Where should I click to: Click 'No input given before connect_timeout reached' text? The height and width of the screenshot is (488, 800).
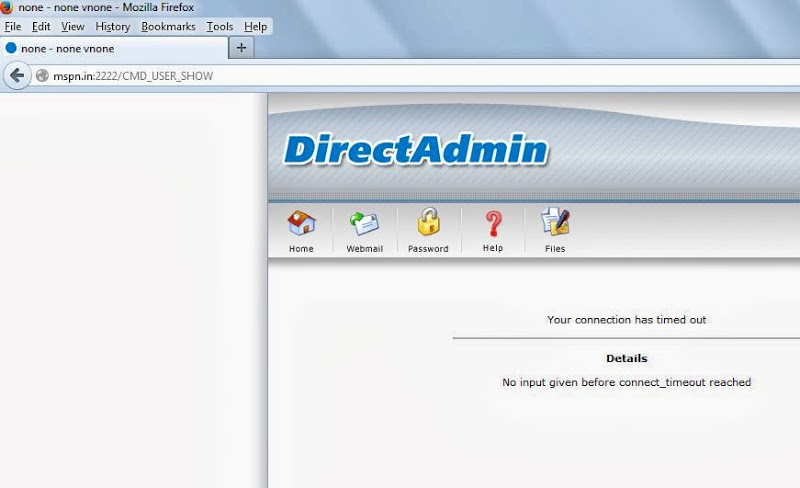coord(627,382)
